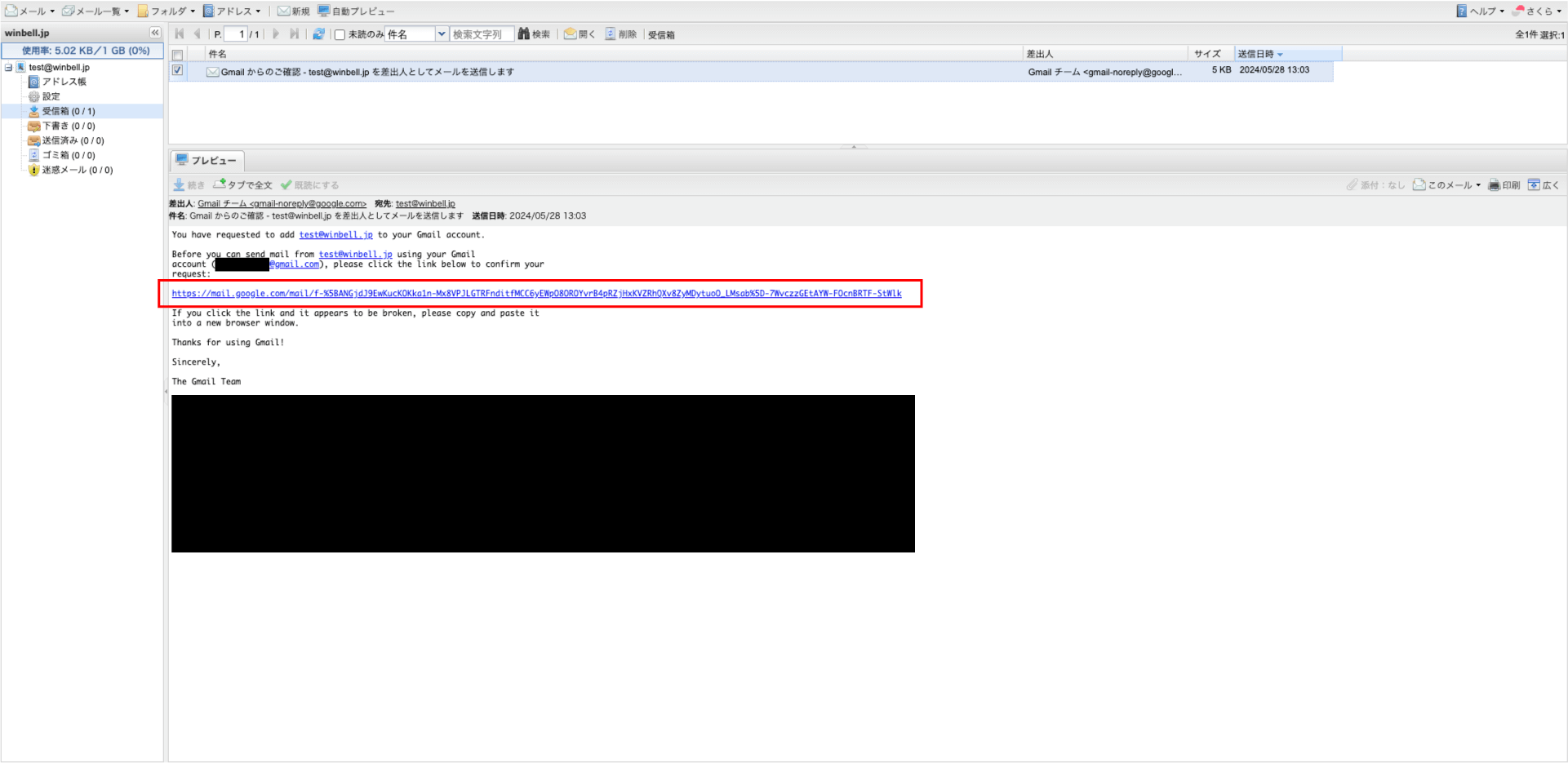Go to last page of mail list
The image size is (1568, 763).
[294, 34]
